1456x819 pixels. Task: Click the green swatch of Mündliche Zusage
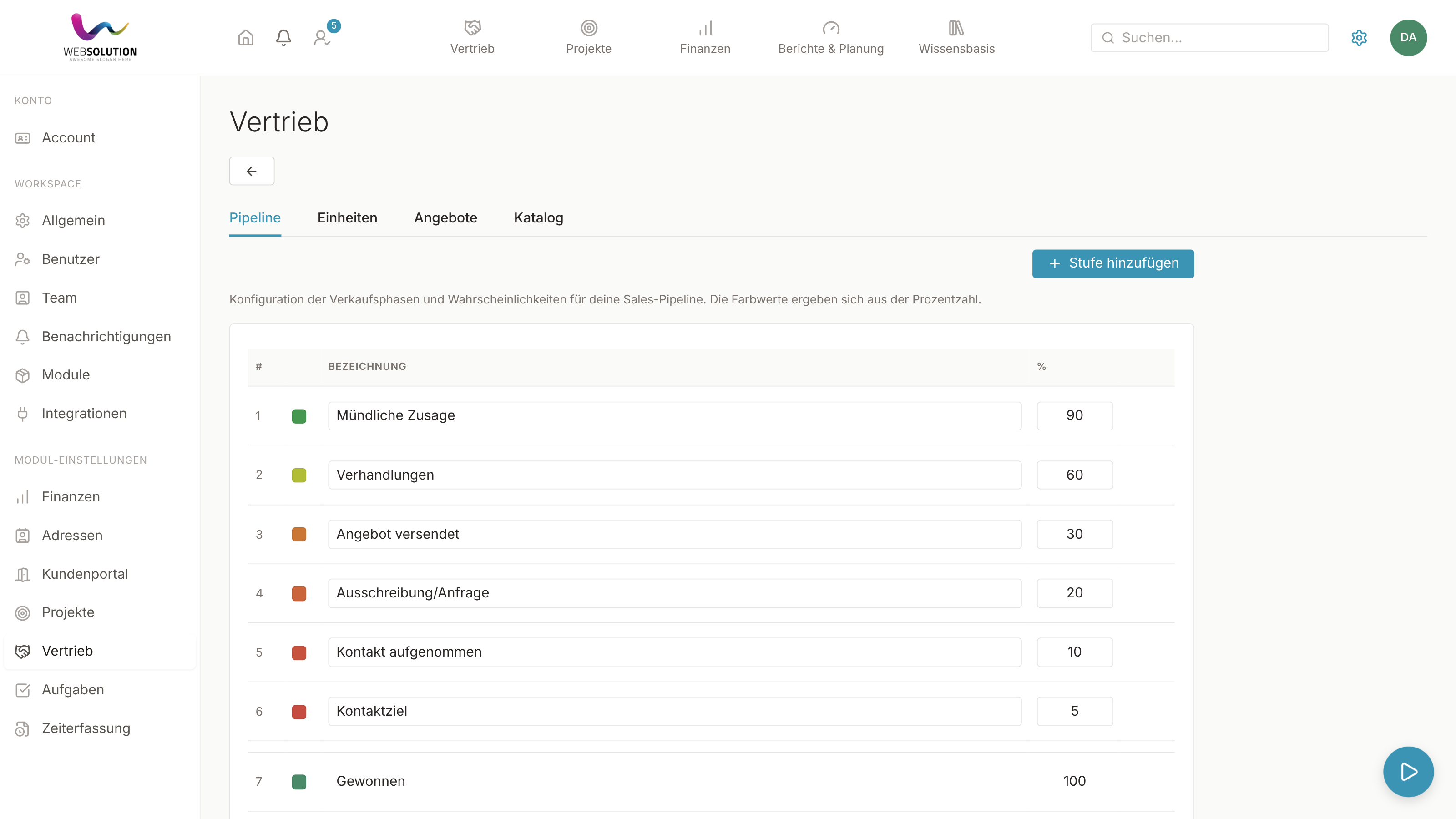[x=299, y=416]
